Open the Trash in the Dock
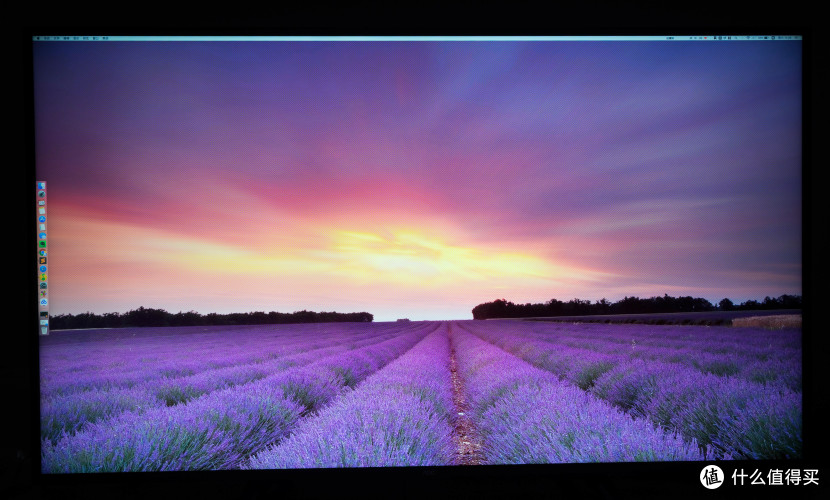Screen dimensions: 830x500 tap(43, 329)
